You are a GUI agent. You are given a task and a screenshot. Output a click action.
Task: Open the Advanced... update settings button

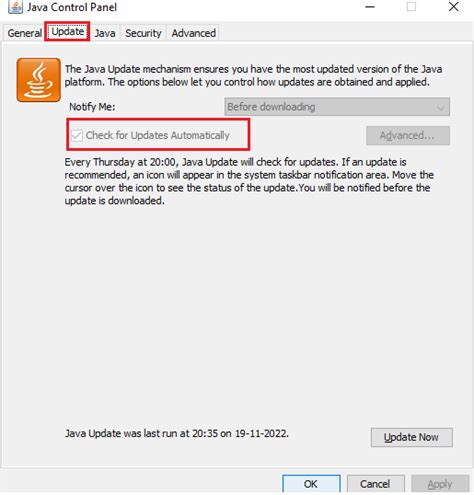tap(408, 135)
